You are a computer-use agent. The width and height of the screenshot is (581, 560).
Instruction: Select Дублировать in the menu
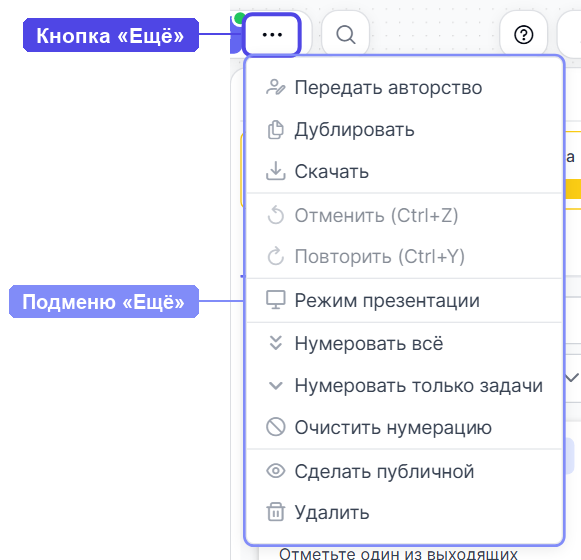point(405,130)
